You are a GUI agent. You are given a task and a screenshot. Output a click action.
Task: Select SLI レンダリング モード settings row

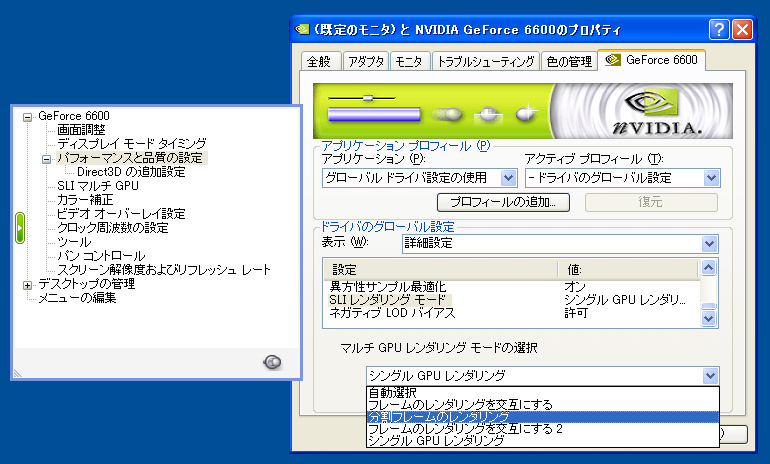point(511,300)
